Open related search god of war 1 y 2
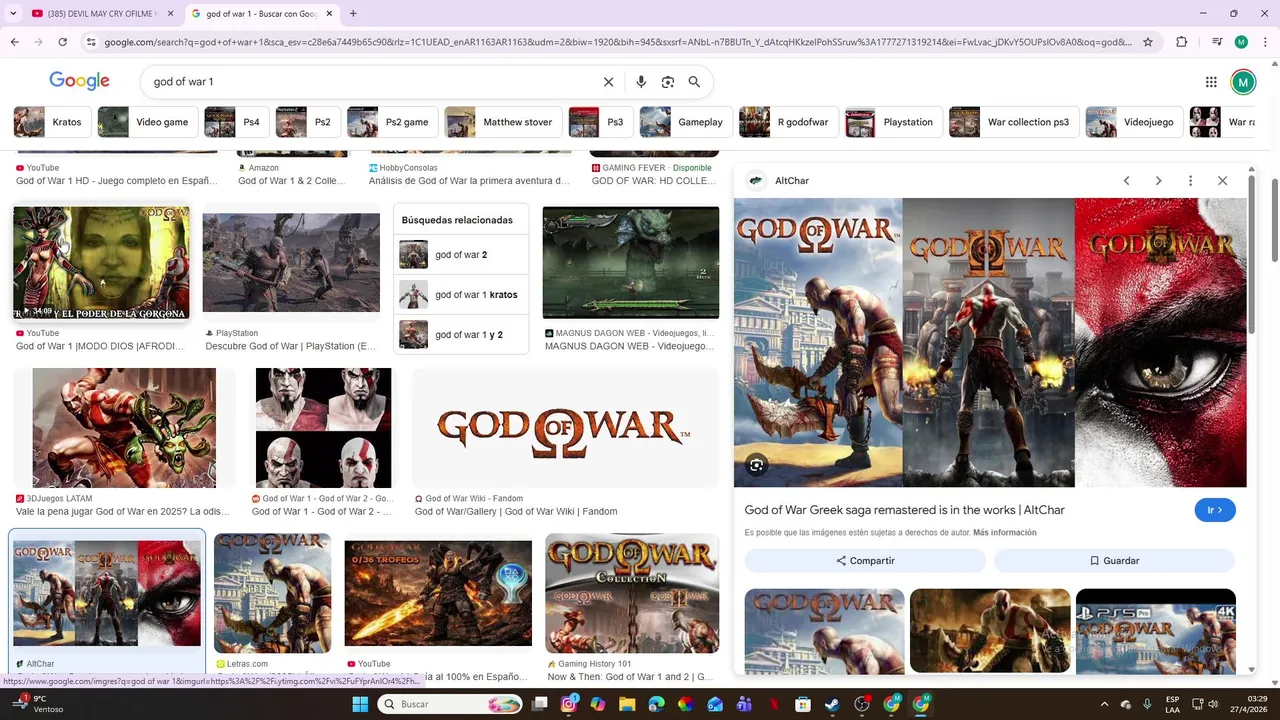This screenshot has width=1280, height=720. point(460,335)
